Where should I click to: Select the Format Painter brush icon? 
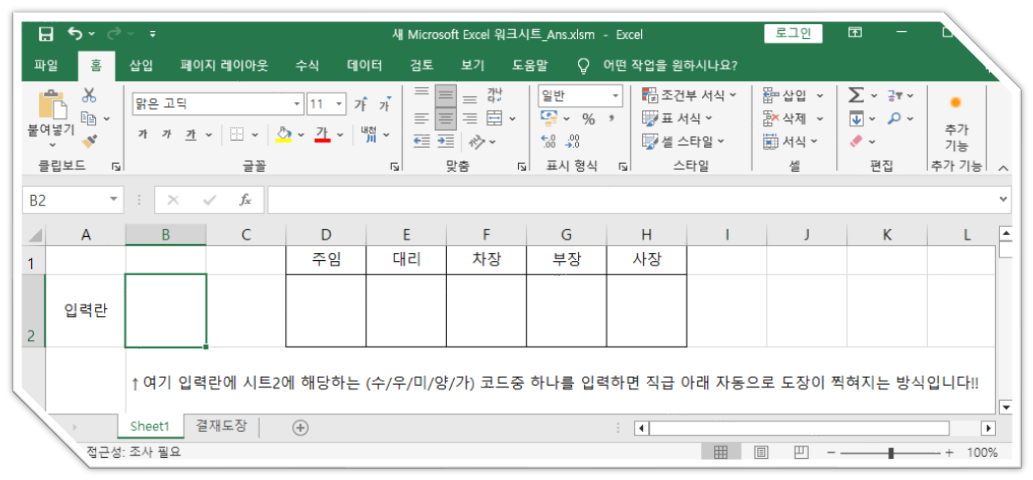point(89,140)
